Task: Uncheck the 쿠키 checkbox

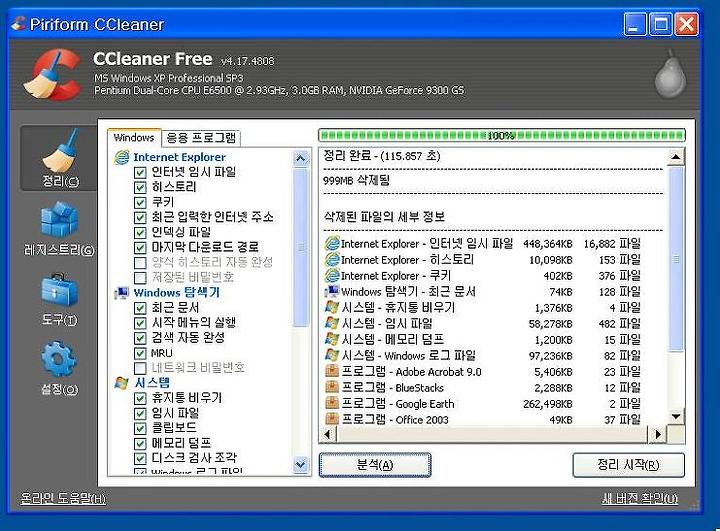Action: click(x=140, y=203)
